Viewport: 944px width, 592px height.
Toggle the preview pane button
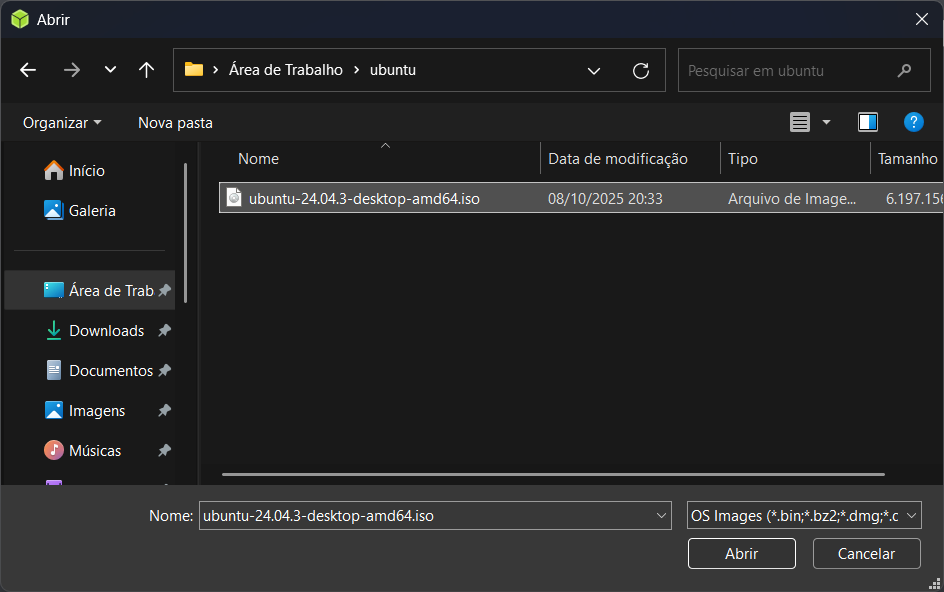click(867, 122)
